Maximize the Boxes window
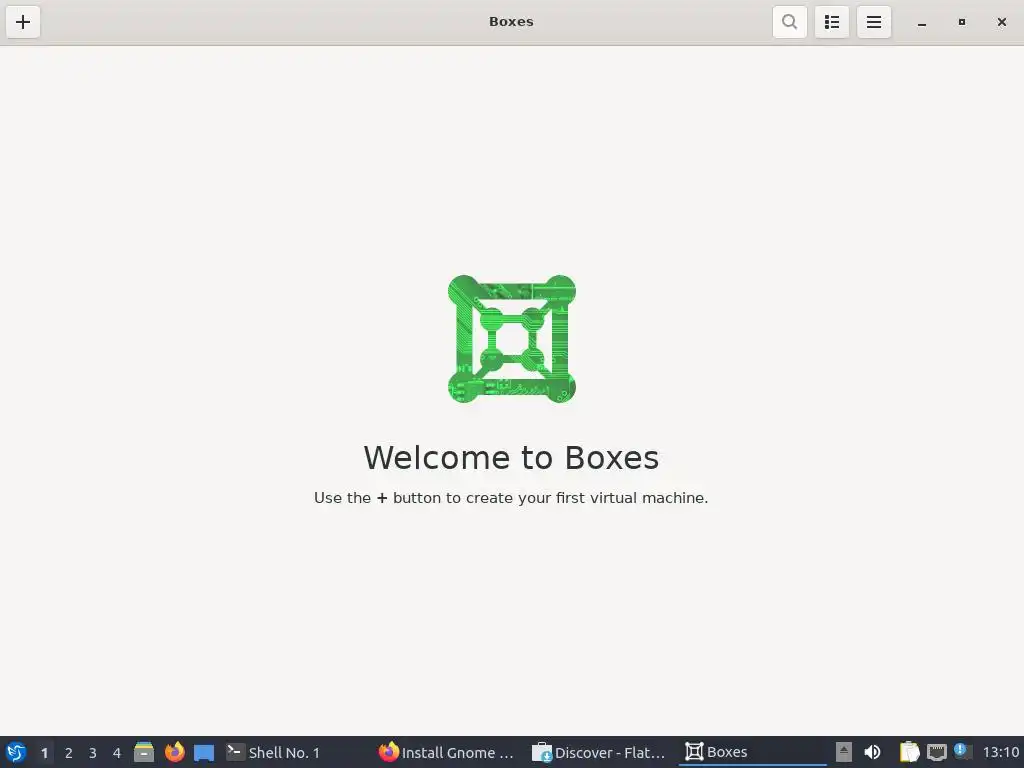Screen dimensions: 1024x768 tap(961, 22)
